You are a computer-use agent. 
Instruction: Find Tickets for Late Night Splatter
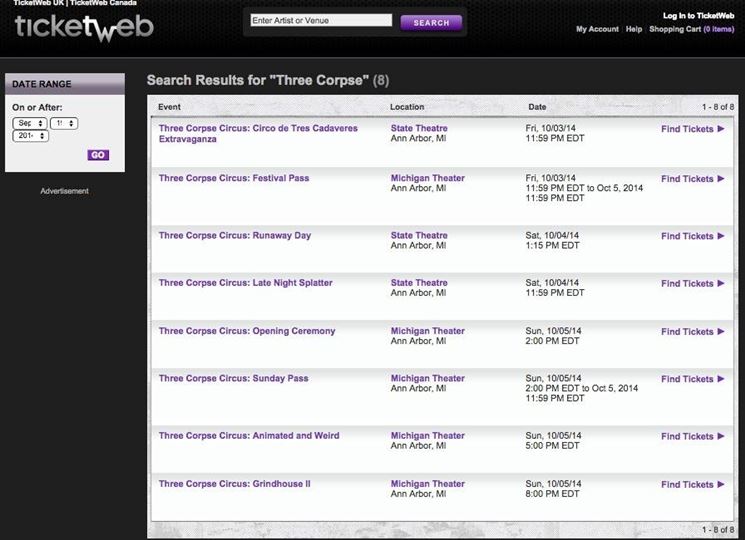coord(692,284)
